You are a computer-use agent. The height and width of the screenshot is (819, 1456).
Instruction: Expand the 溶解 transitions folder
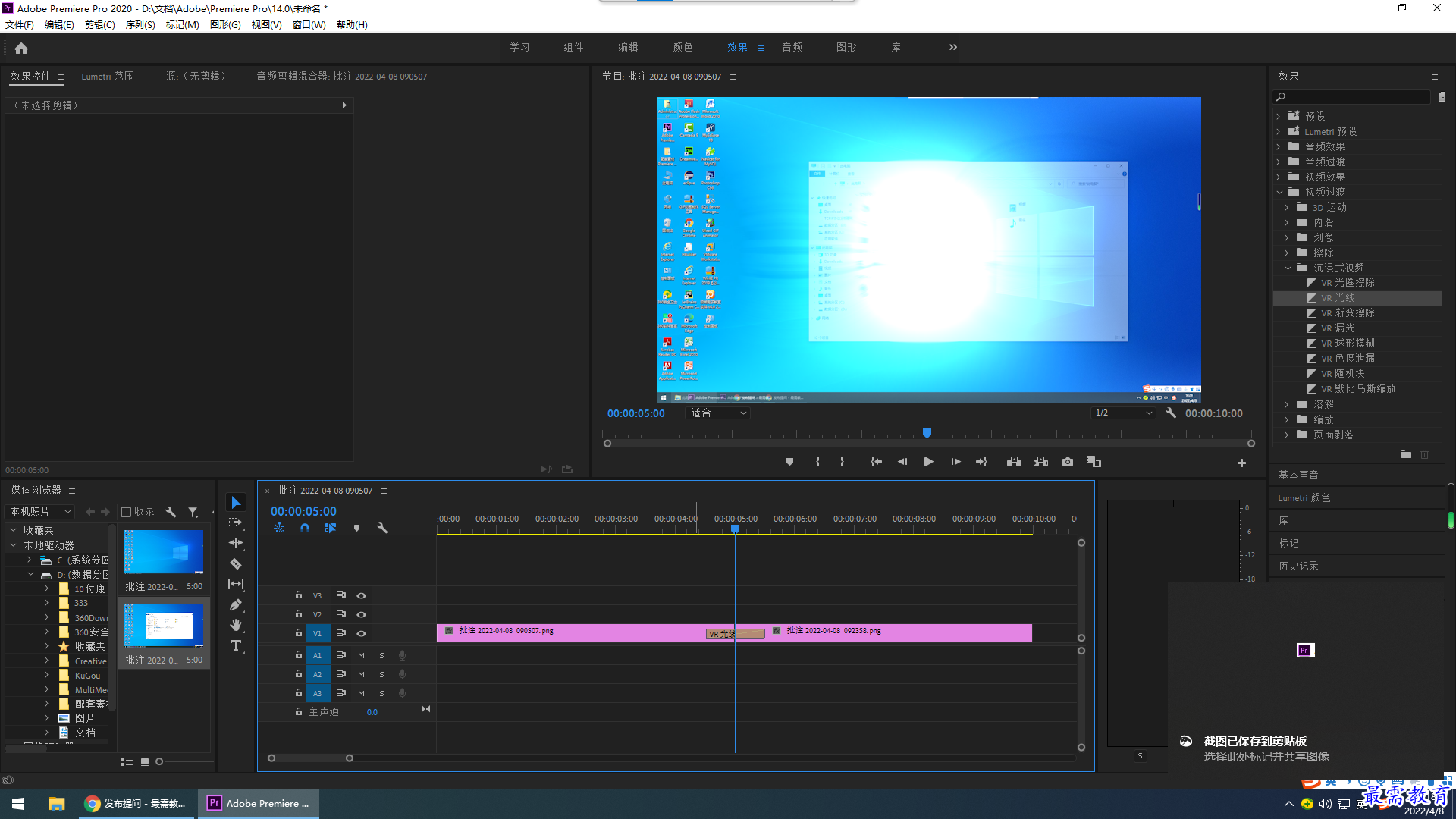1287,404
